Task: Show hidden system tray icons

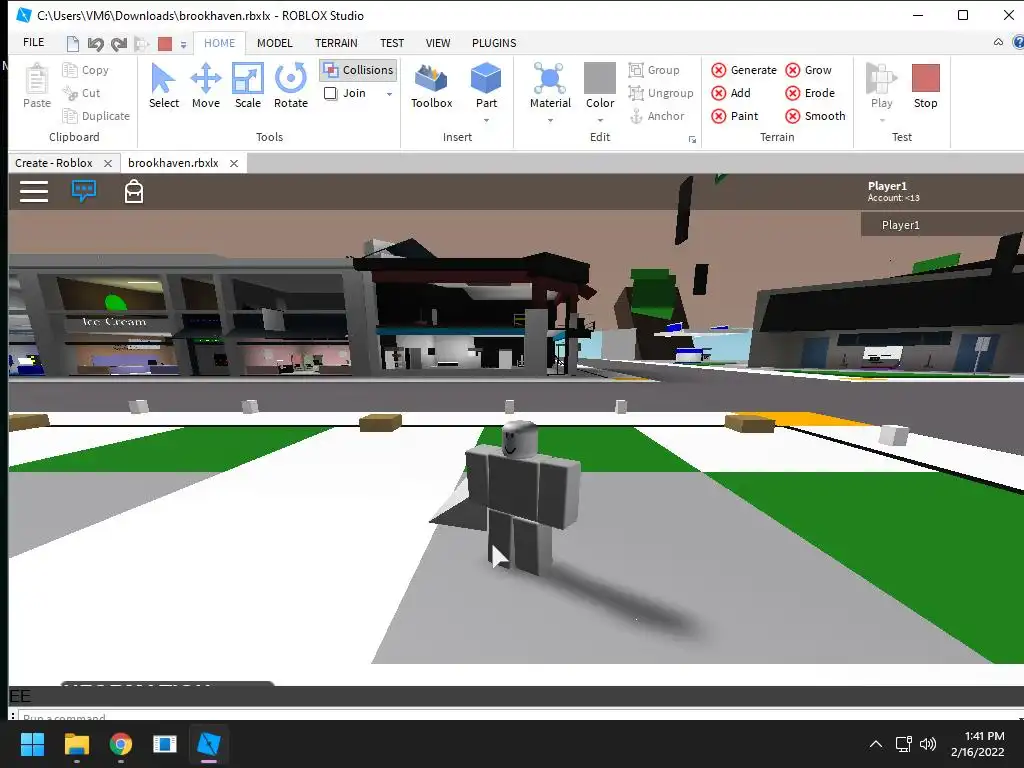Action: [x=876, y=744]
